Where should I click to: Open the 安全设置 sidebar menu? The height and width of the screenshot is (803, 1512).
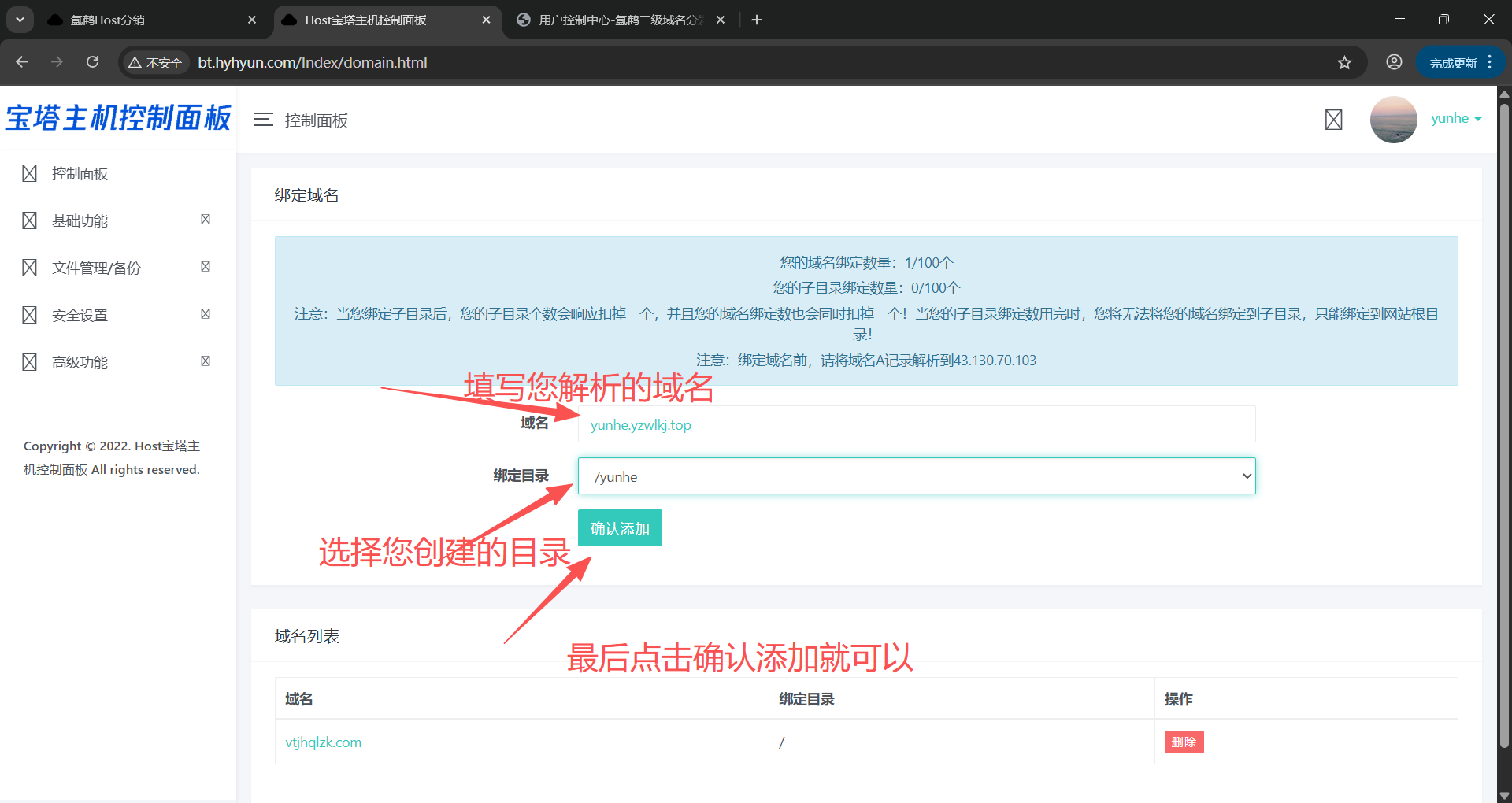[x=118, y=315]
